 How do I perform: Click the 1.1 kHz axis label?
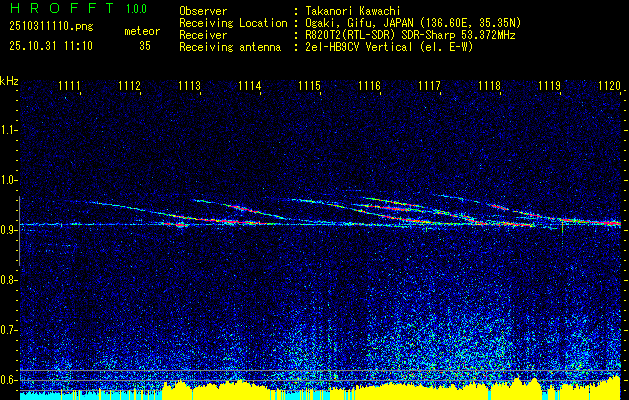8,130
